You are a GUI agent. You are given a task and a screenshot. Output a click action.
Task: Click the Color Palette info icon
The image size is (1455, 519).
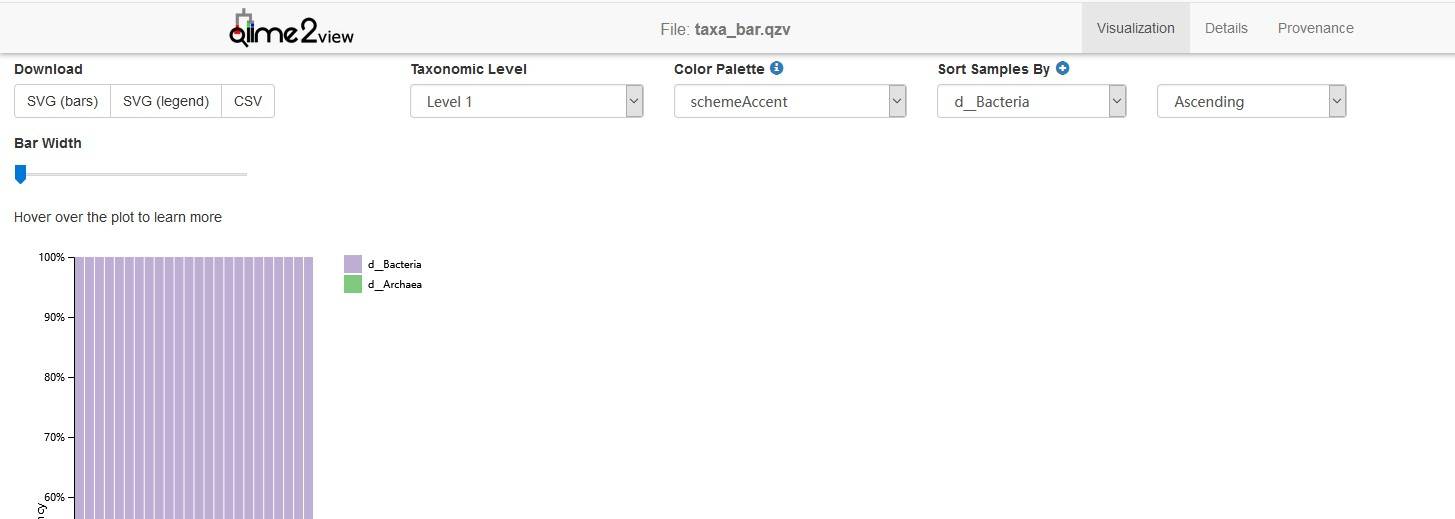[x=776, y=69]
